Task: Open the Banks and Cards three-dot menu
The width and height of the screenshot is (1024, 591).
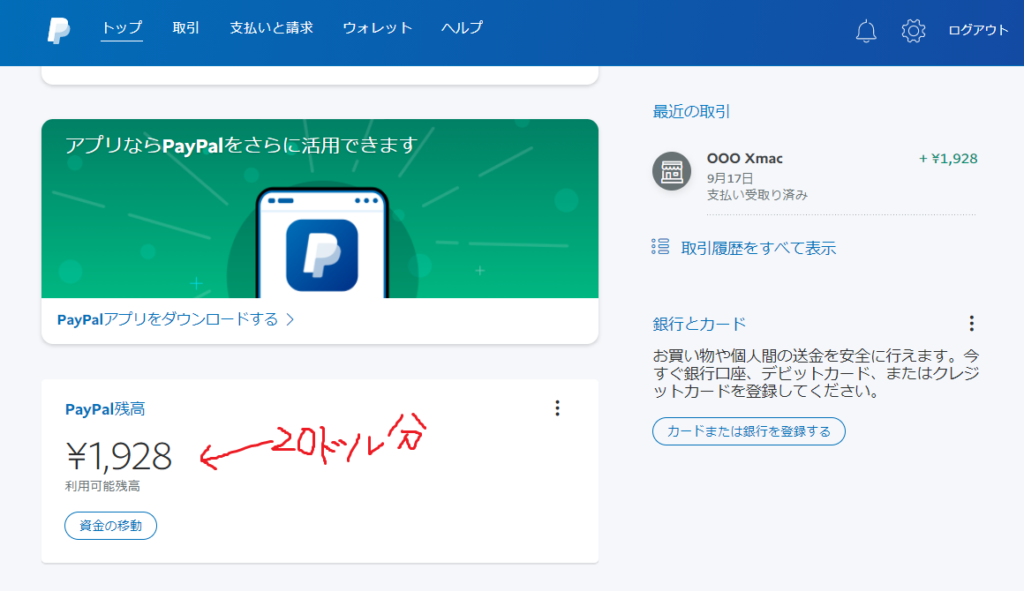Action: [971, 324]
